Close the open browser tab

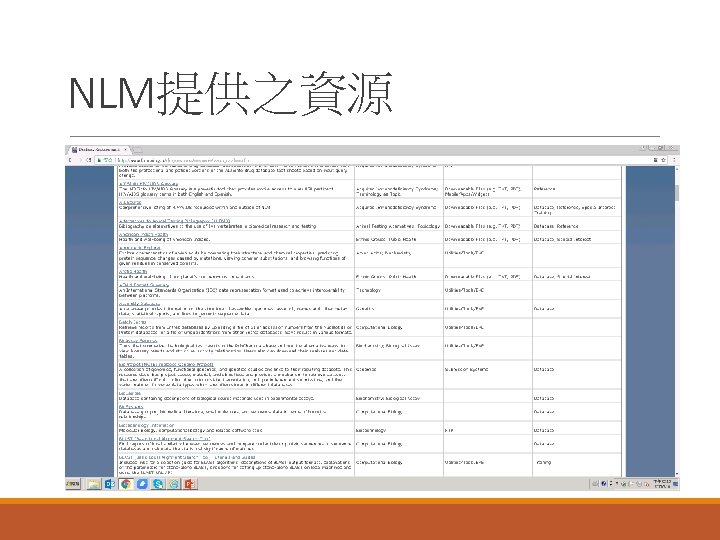pos(125,150)
